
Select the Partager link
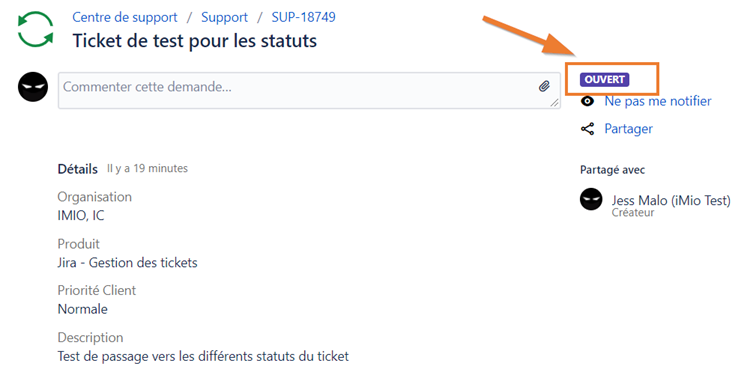pyautogui.click(x=628, y=129)
